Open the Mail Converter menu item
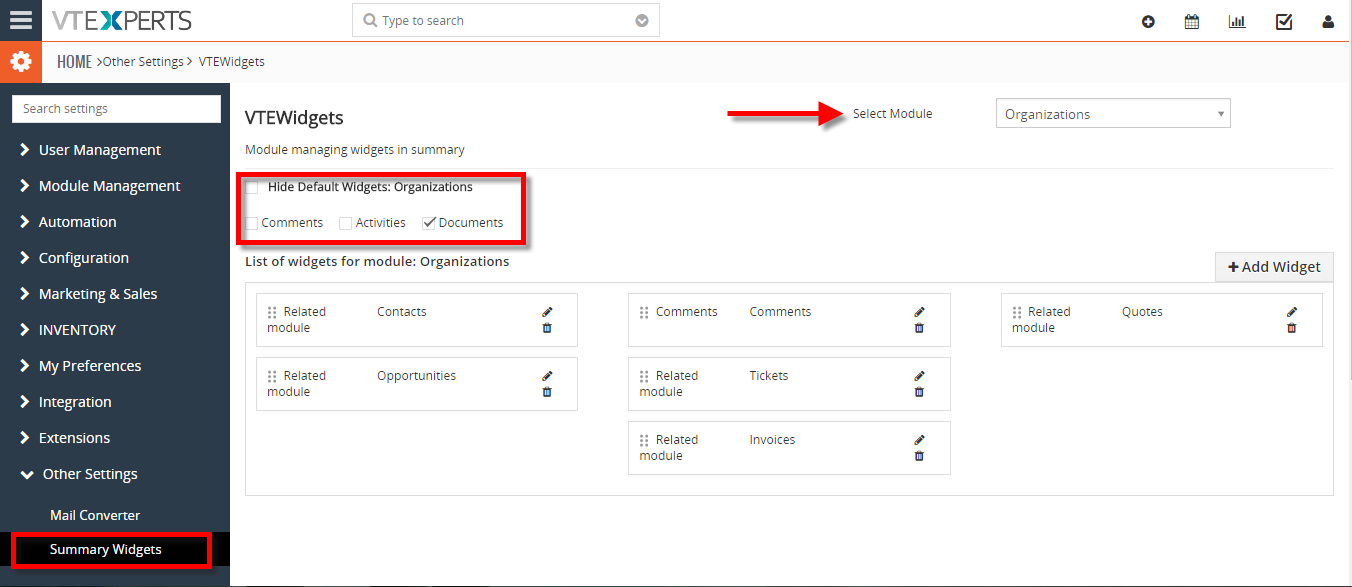Image resolution: width=1352 pixels, height=587 pixels. tap(95, 515)
